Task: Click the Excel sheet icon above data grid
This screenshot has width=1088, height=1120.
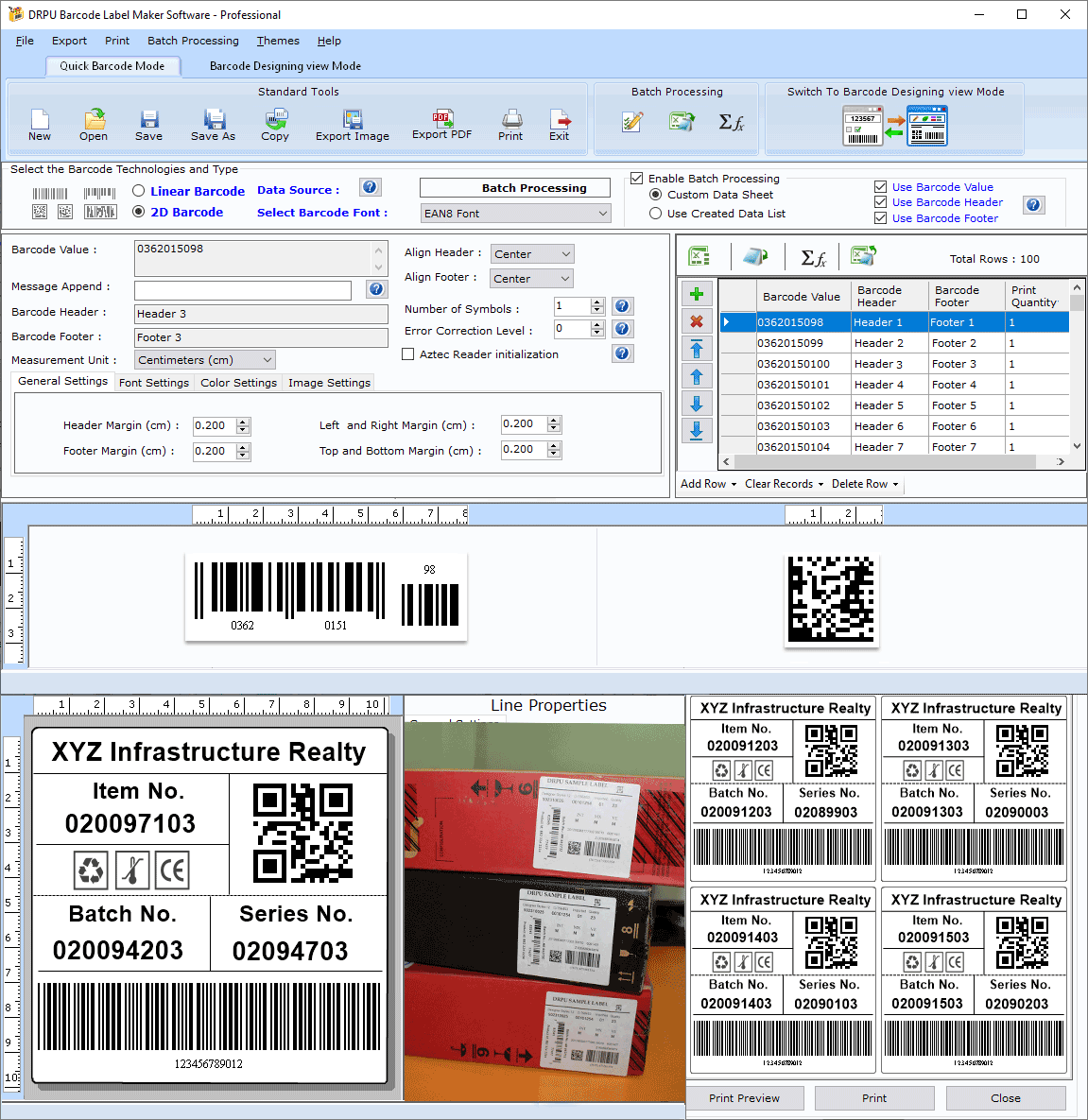Action: click(x=699, y=256)
